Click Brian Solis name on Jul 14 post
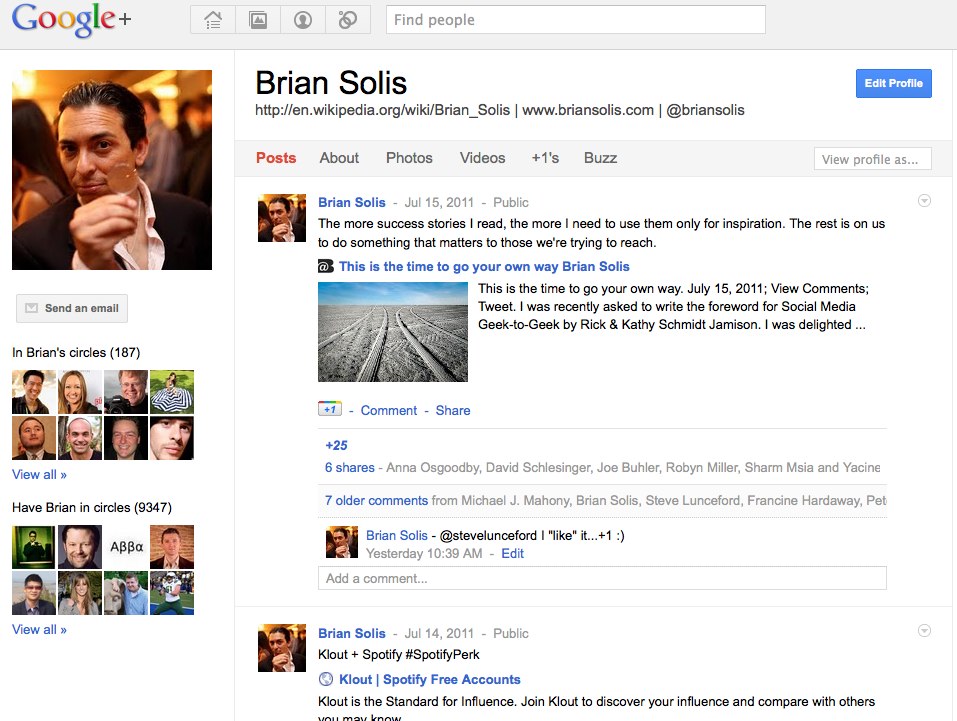The height and width of the screenshot is (721, 957). (352, 633)
